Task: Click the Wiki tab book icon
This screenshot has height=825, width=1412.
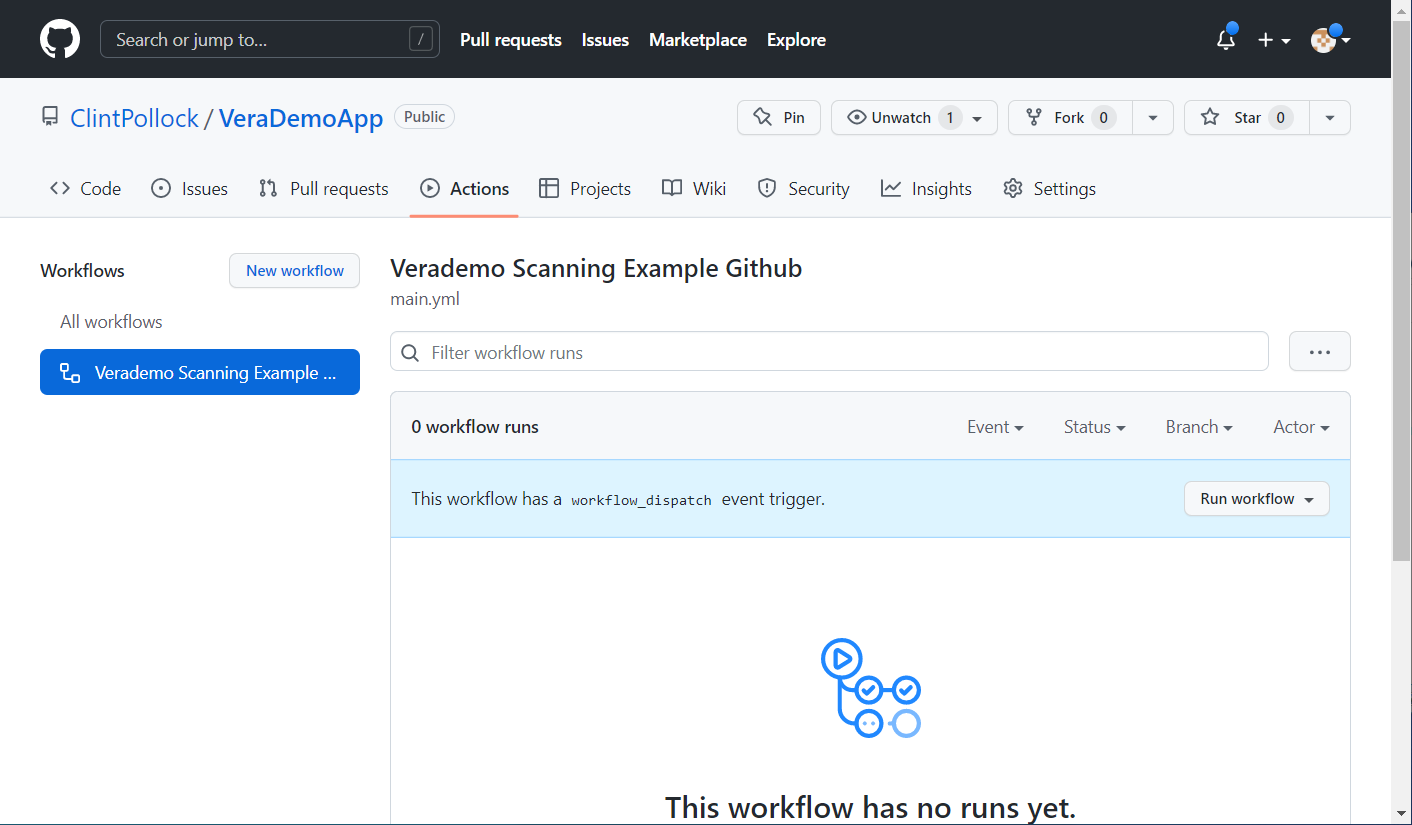Action: (672, 188)
